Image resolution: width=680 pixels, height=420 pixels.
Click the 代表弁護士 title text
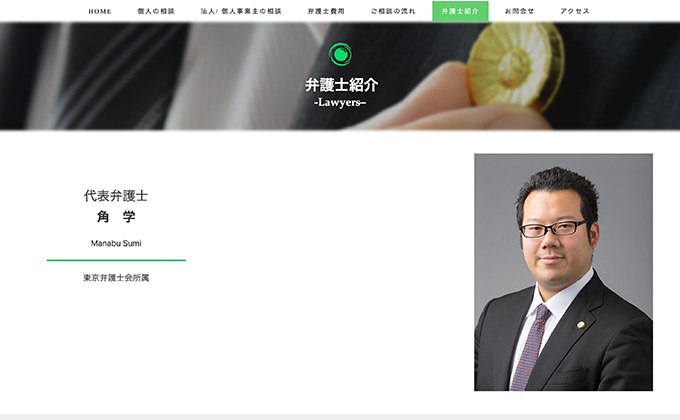(116, 196)
